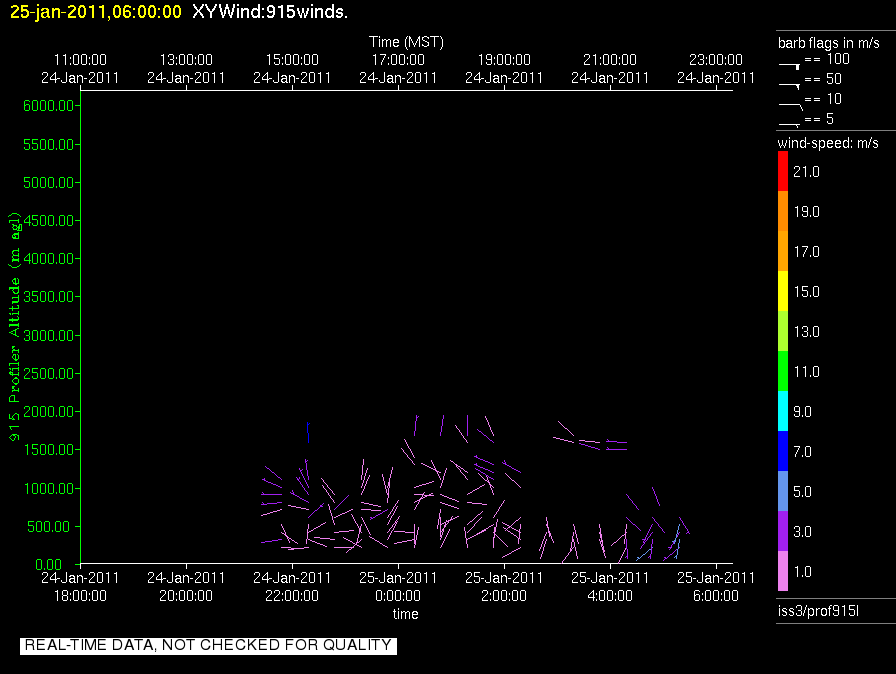Screen dimensions: 896x674
Task: Click the orange 19.0 color bar segment
Action: pos(783,211)
